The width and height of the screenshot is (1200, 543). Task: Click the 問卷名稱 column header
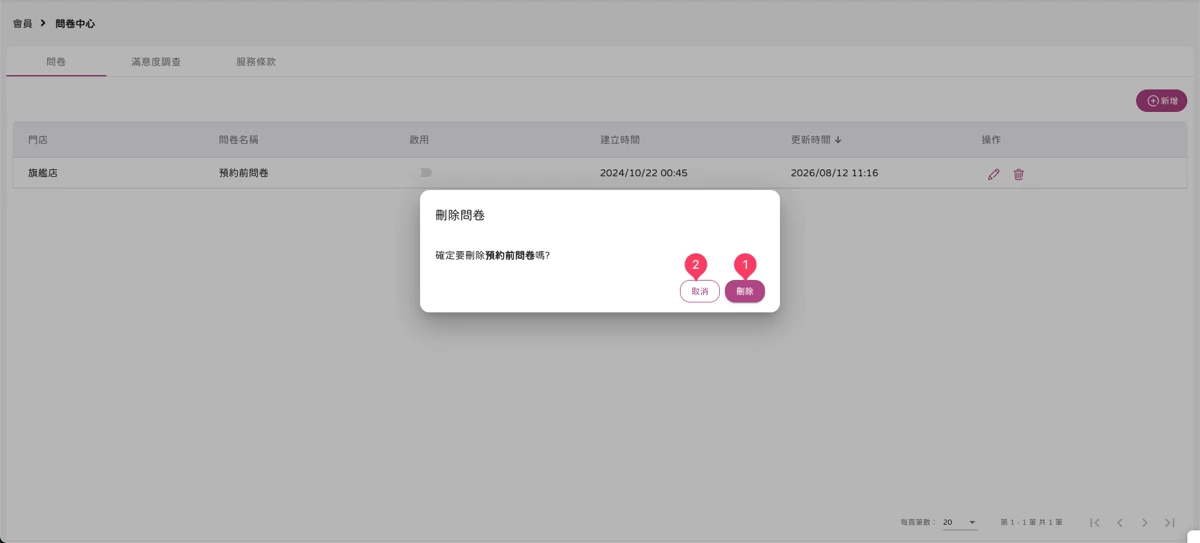(x=238, y=140)
